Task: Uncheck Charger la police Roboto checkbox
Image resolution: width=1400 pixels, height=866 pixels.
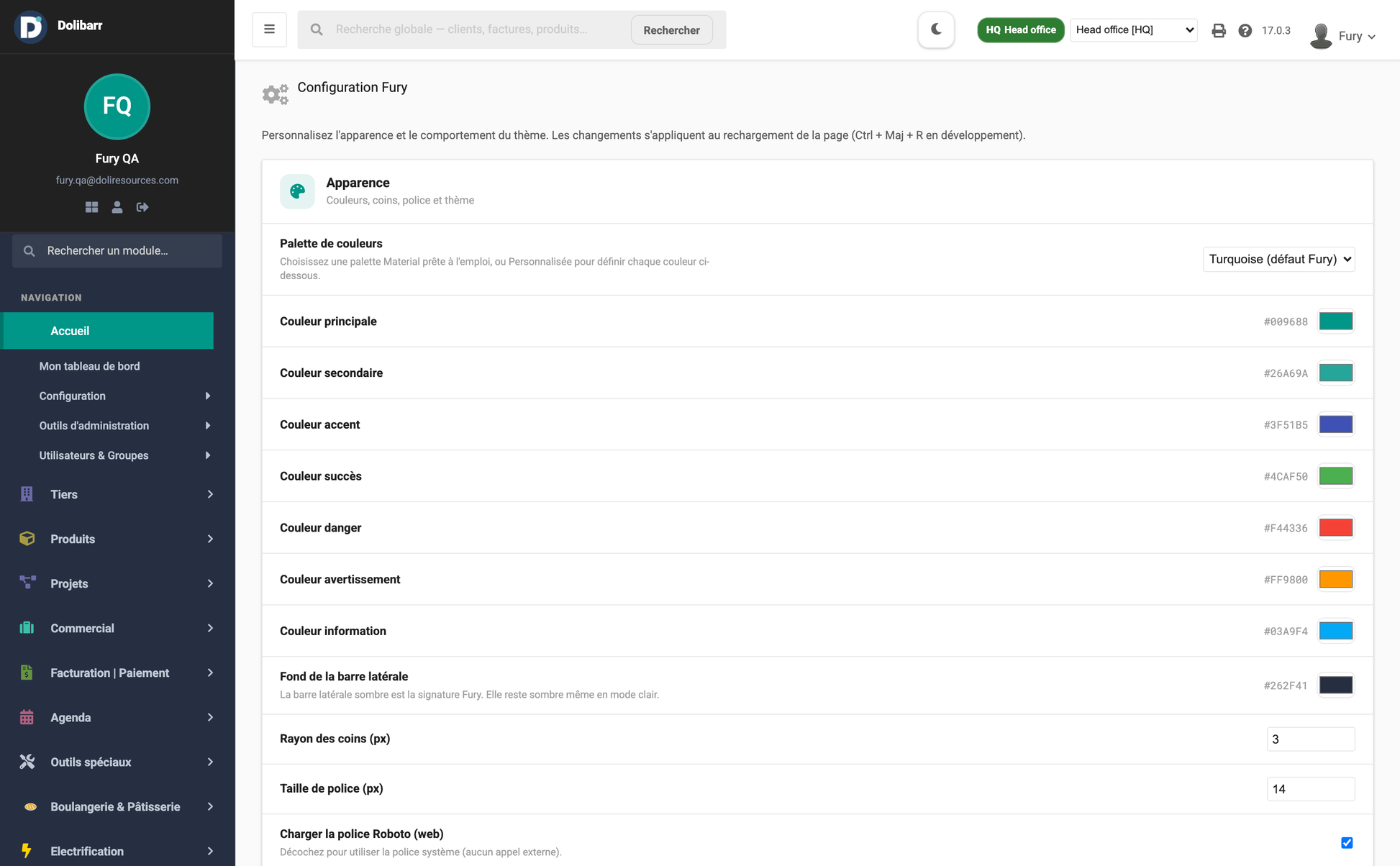Action: pyautogui.click(x=1347, y=843)
